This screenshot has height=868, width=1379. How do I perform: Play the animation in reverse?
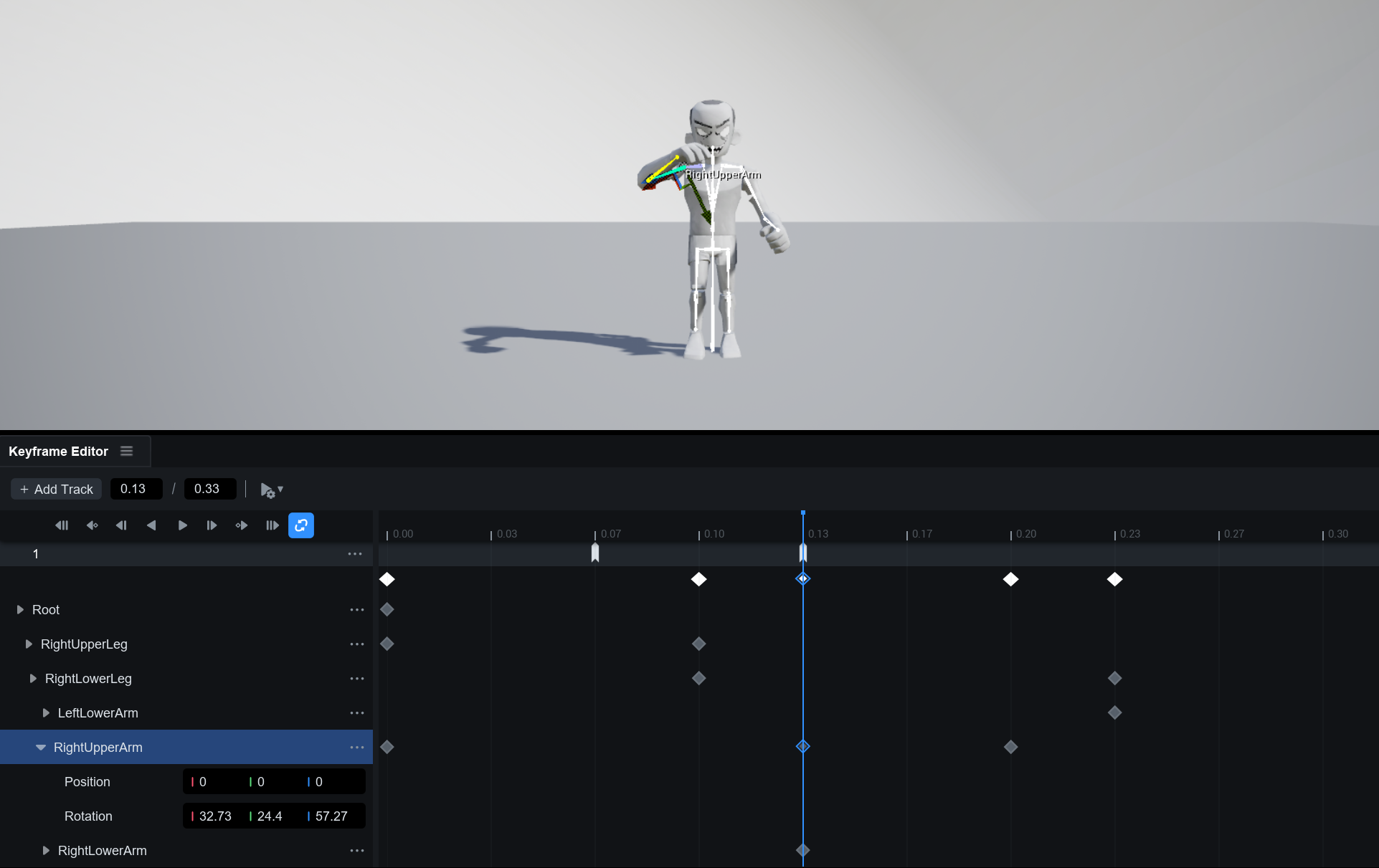click(x=151, y=525)
